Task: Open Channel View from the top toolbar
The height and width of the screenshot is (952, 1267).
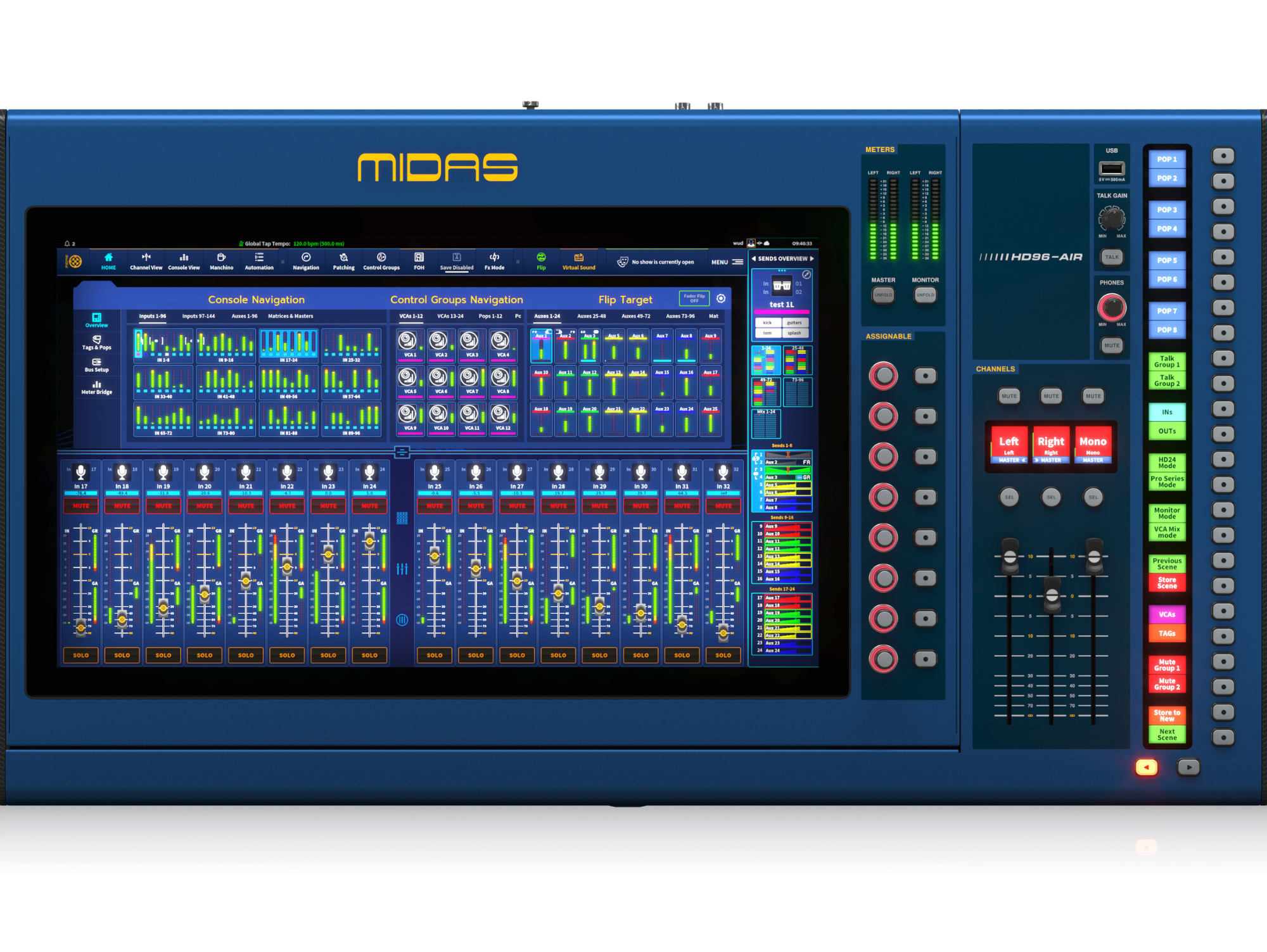Action: point(146,260)
